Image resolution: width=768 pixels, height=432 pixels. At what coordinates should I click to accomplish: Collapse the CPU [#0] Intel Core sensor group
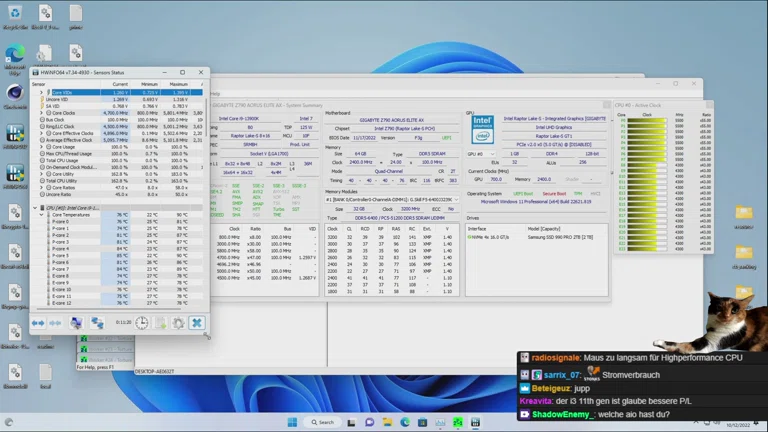point(35,207)
